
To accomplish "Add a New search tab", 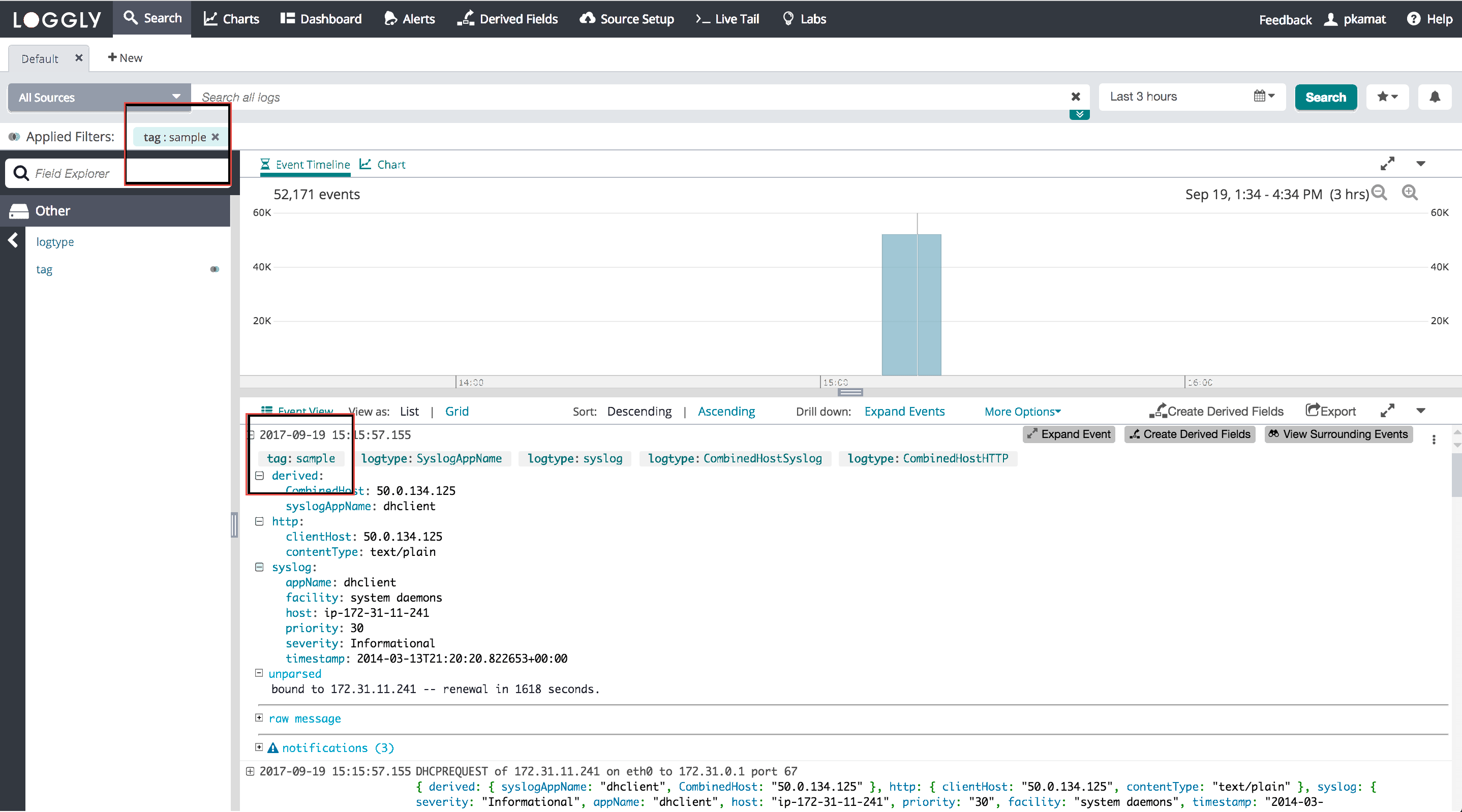I will [126, 58].
